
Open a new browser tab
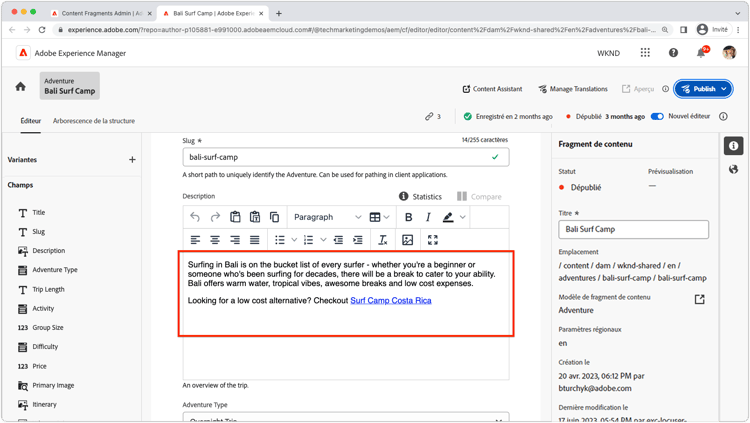(279, 13)
